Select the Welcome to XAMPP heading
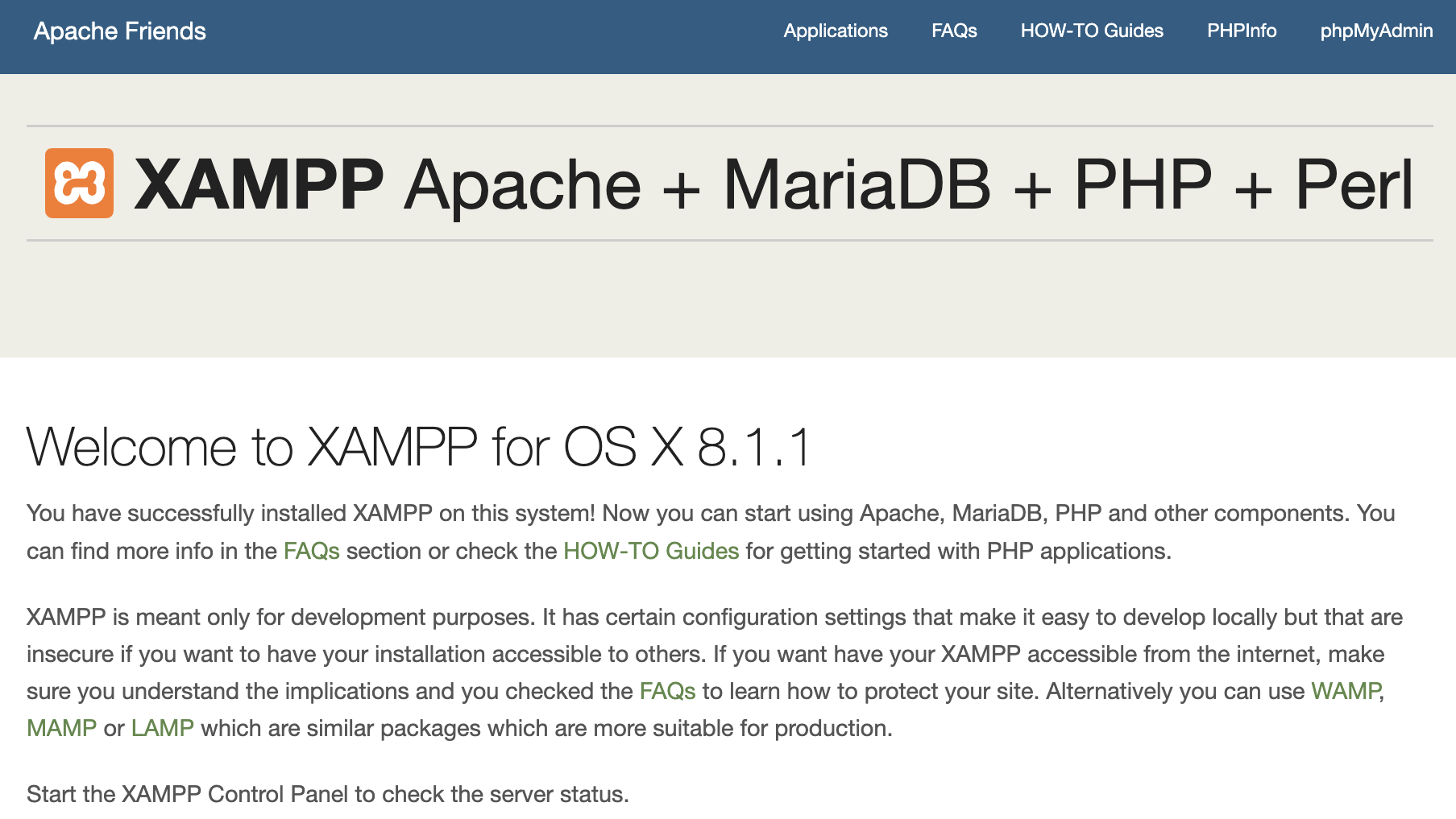 (x=419, y=445)
